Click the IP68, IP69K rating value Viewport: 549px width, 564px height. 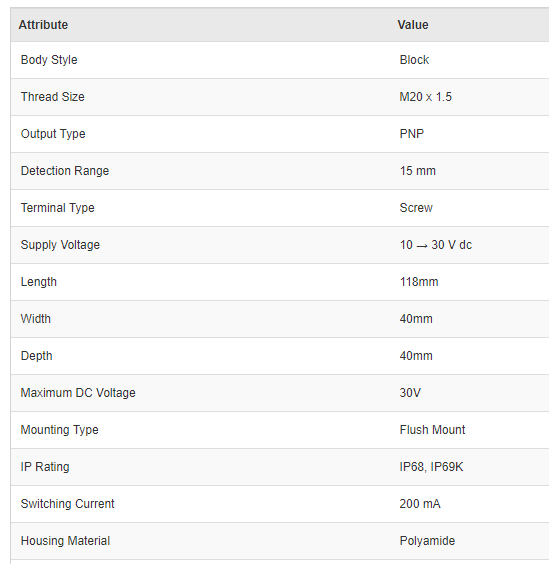pos(431,467)
